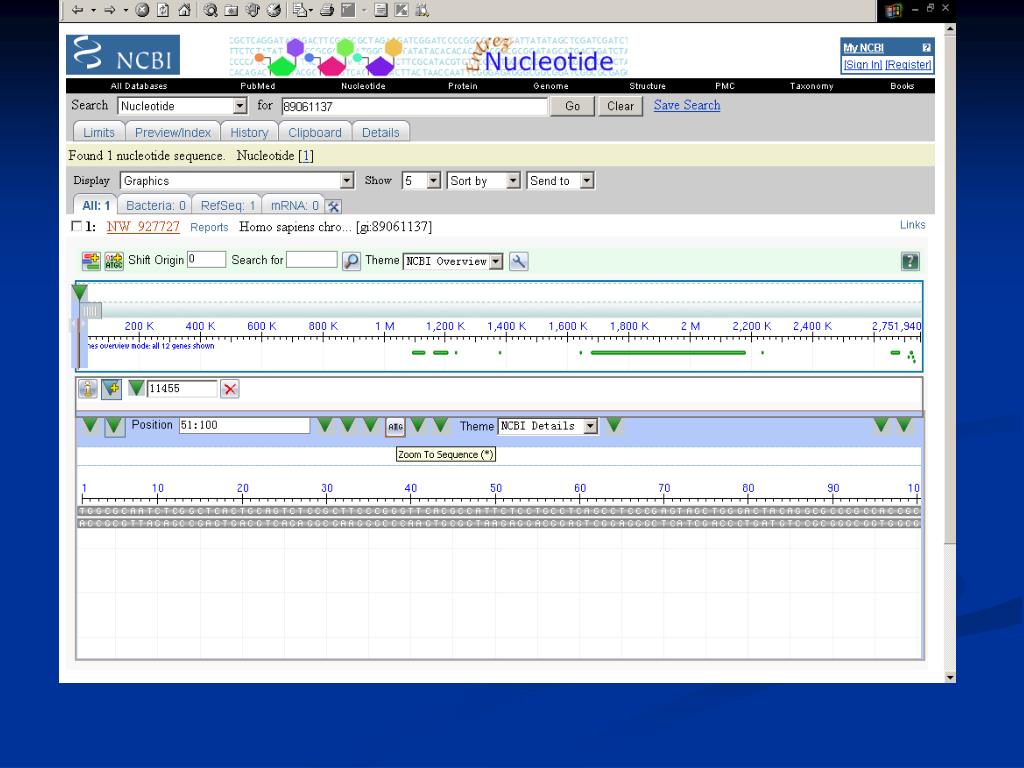Click the Clear button
This screenshot has width=1024, height=768.
click(620, 106)
